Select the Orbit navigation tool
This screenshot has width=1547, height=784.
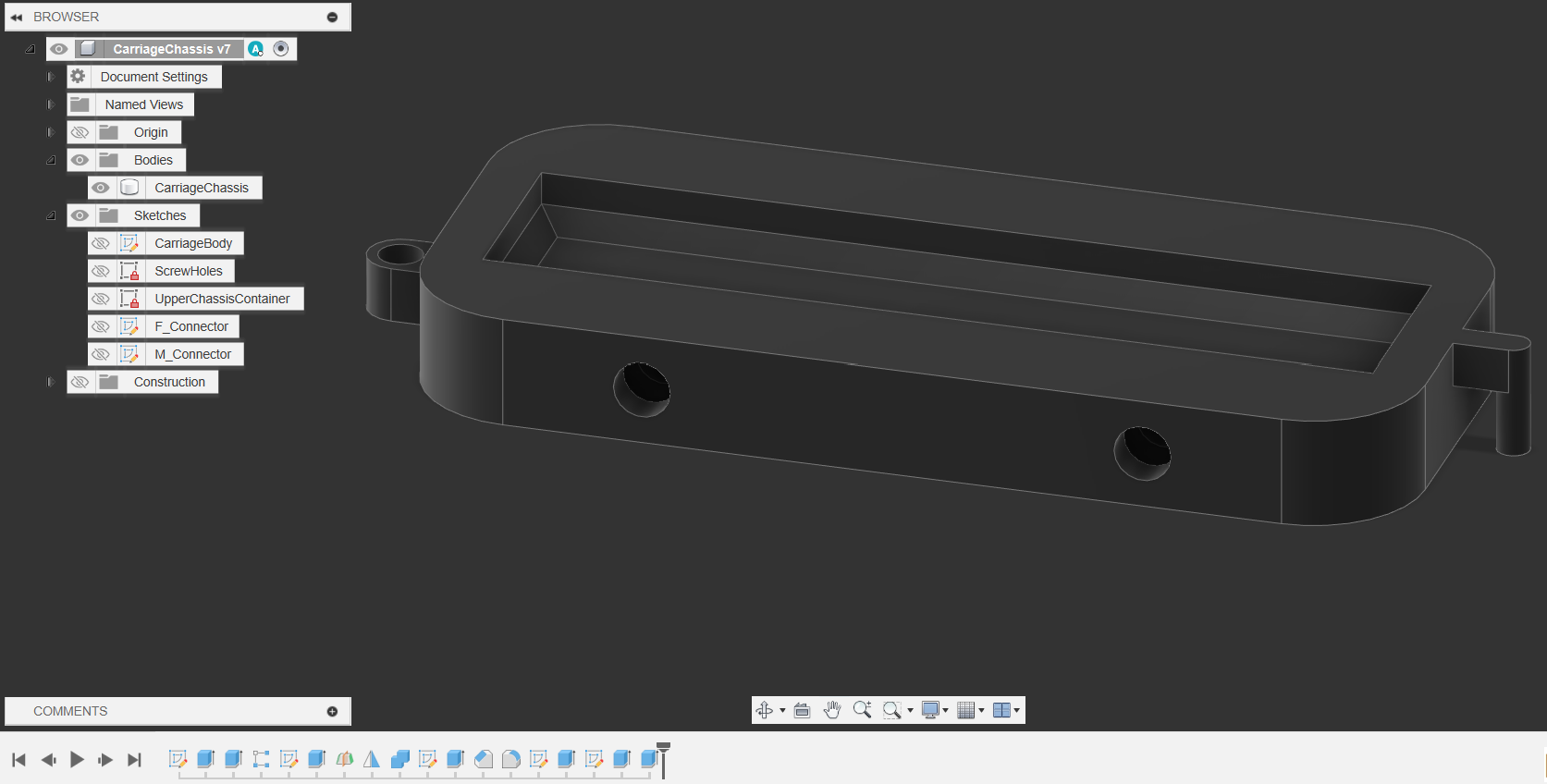pyautogui.click(x=765, y=710)
